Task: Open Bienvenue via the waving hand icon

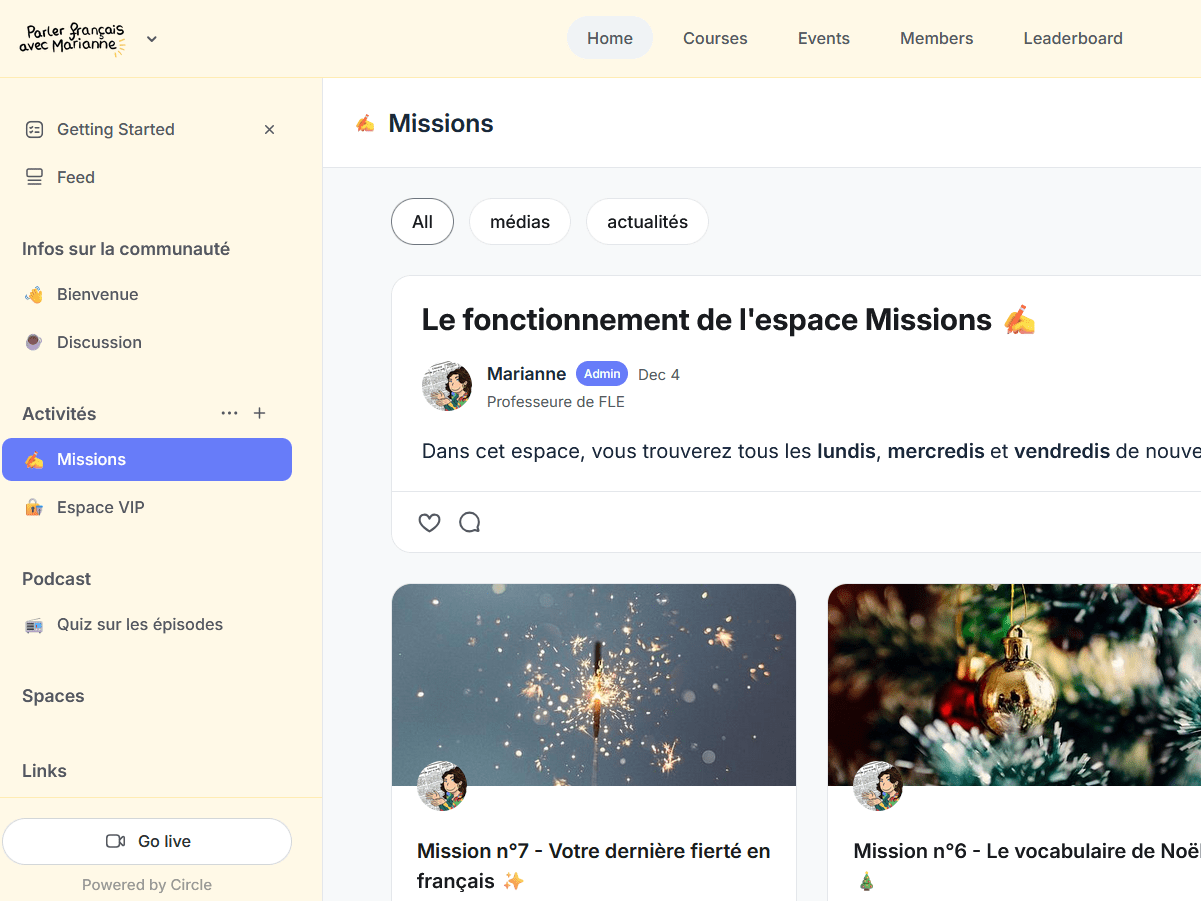Action: (35, 294)
